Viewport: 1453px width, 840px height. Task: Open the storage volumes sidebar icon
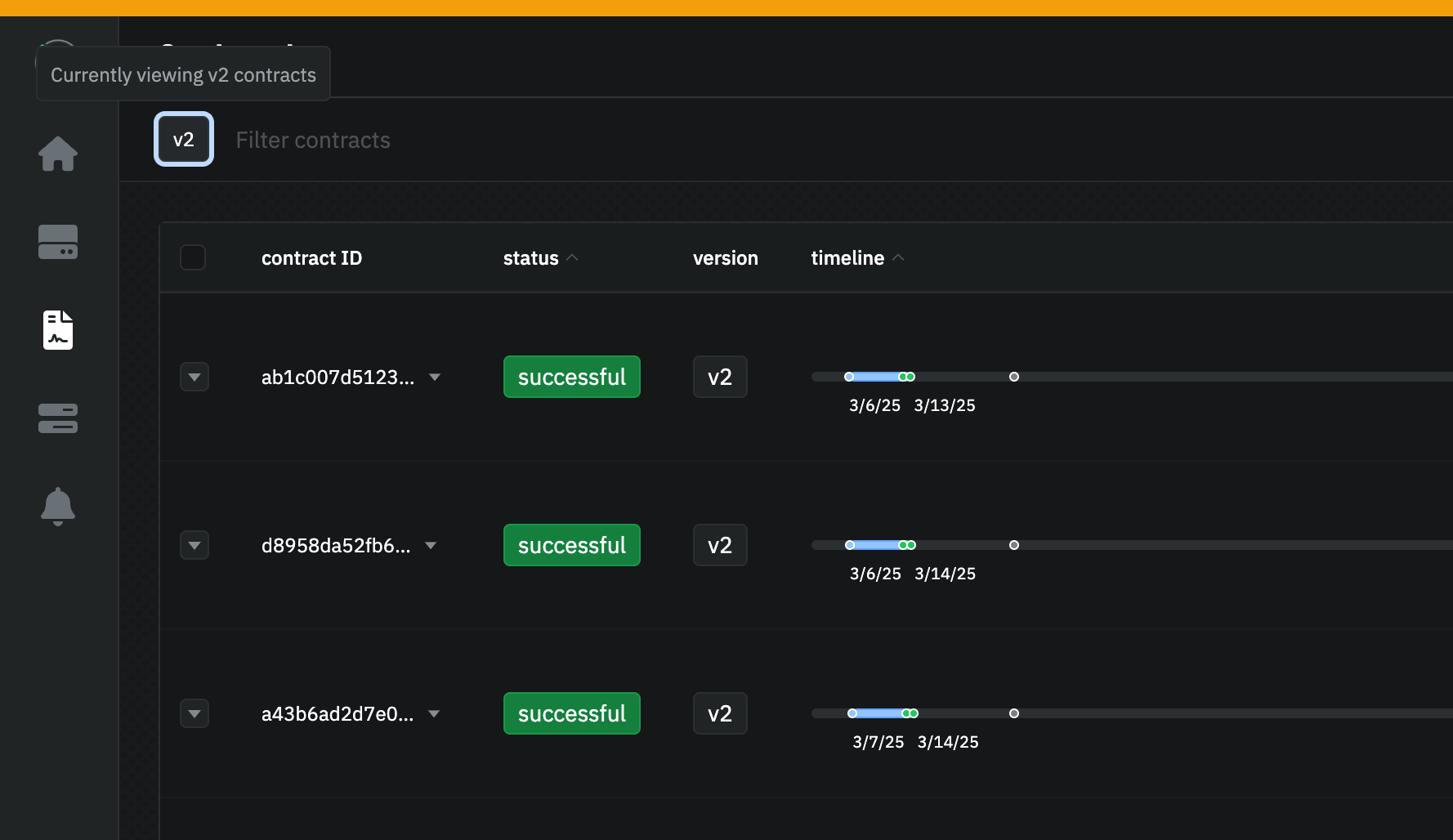[58, 242]
